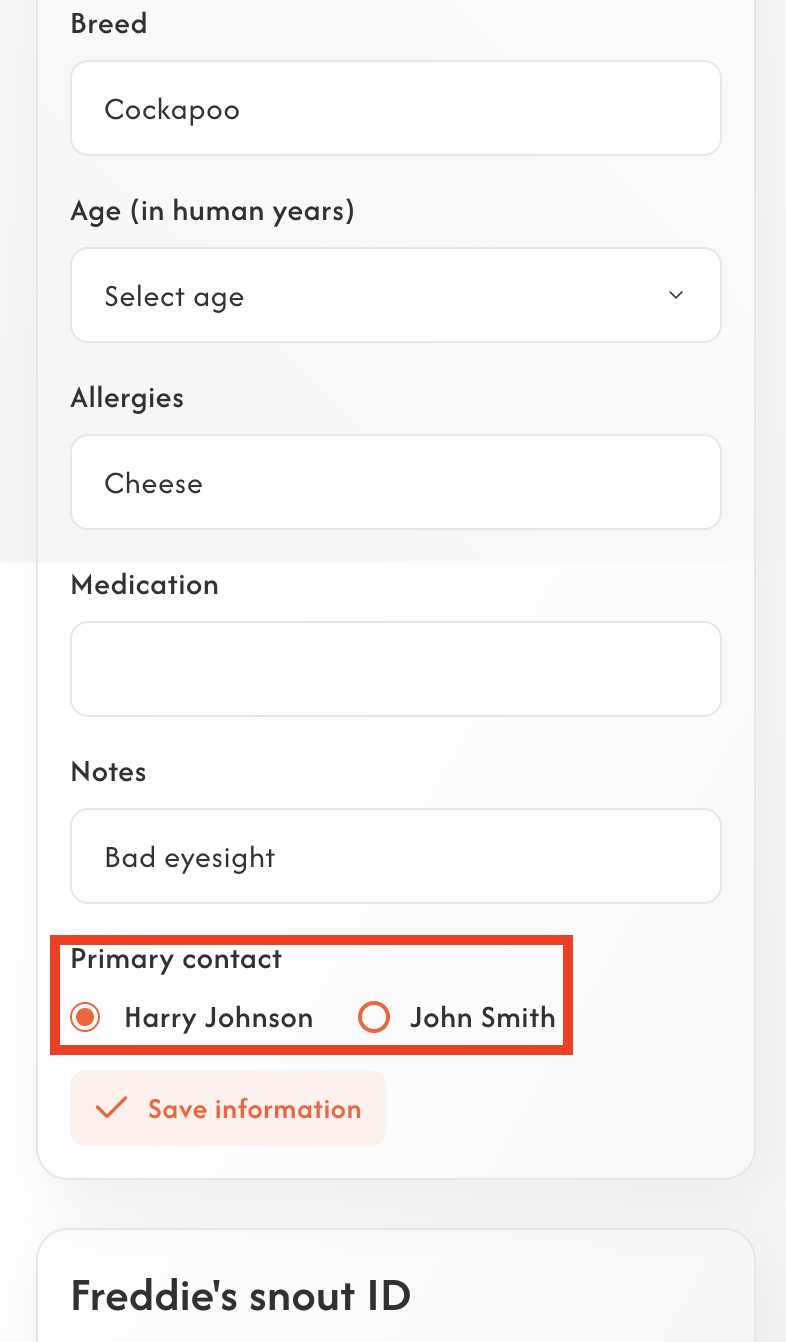Click into the empty Medication field
The height and width of the screenshot is (1342, 786).
click(395, 670)
